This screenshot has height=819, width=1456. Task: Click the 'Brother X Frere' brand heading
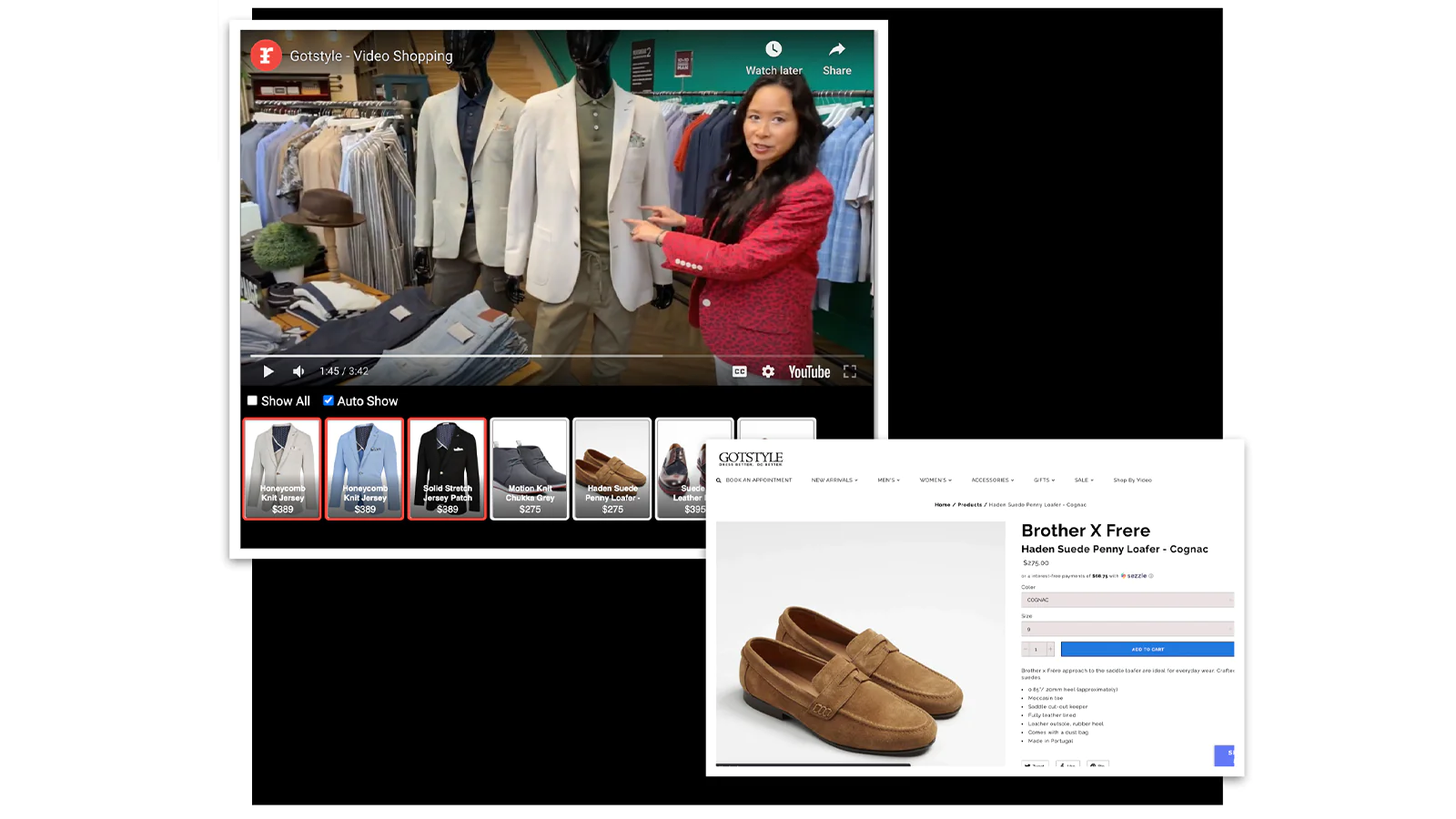1086,531
